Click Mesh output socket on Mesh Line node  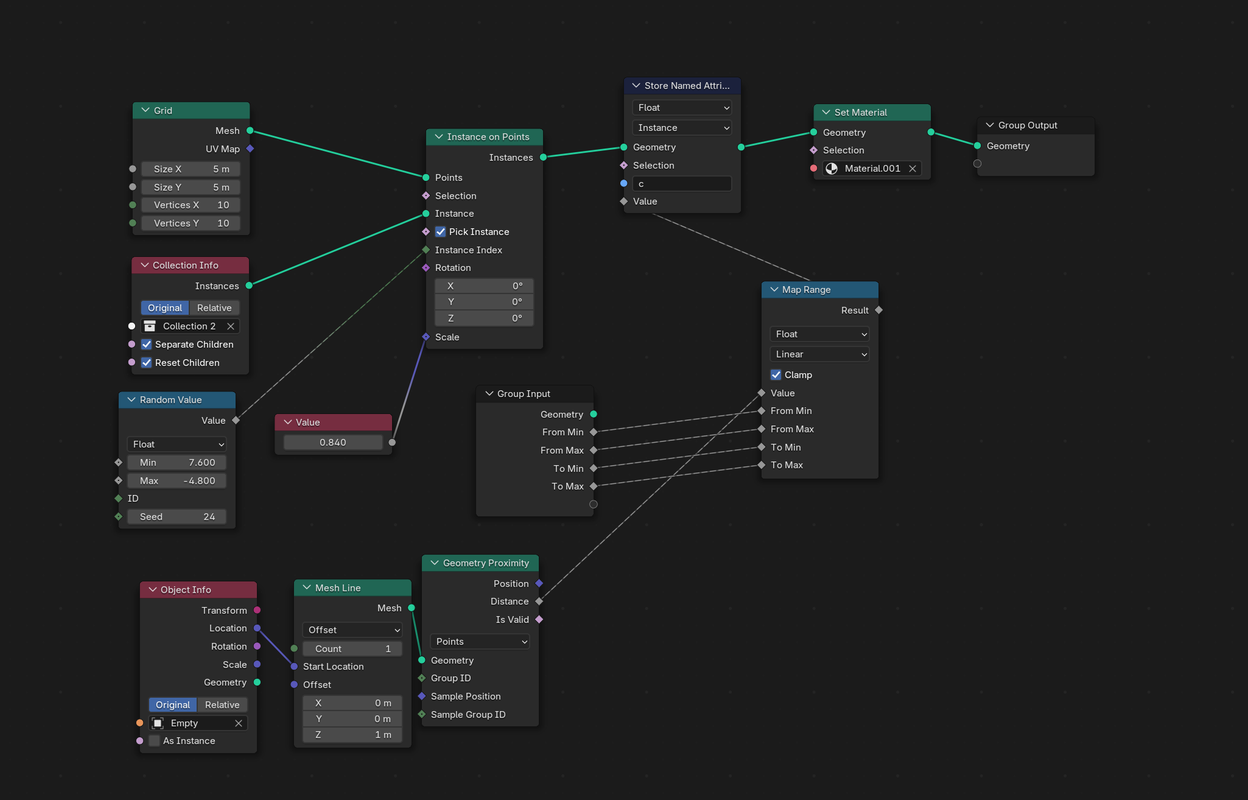[411, 608]
